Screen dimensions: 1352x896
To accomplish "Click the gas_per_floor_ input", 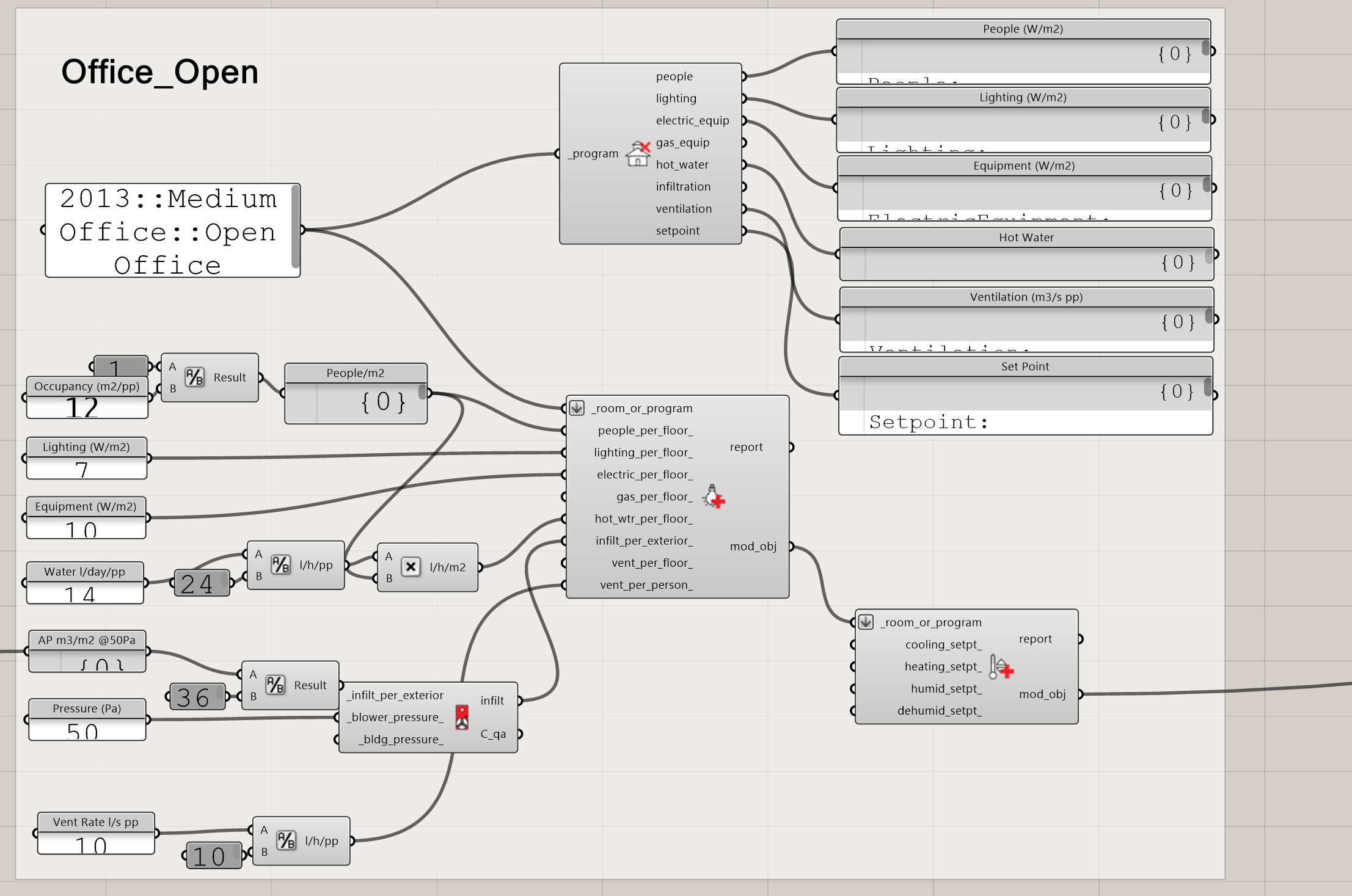I will click(654, 496).
